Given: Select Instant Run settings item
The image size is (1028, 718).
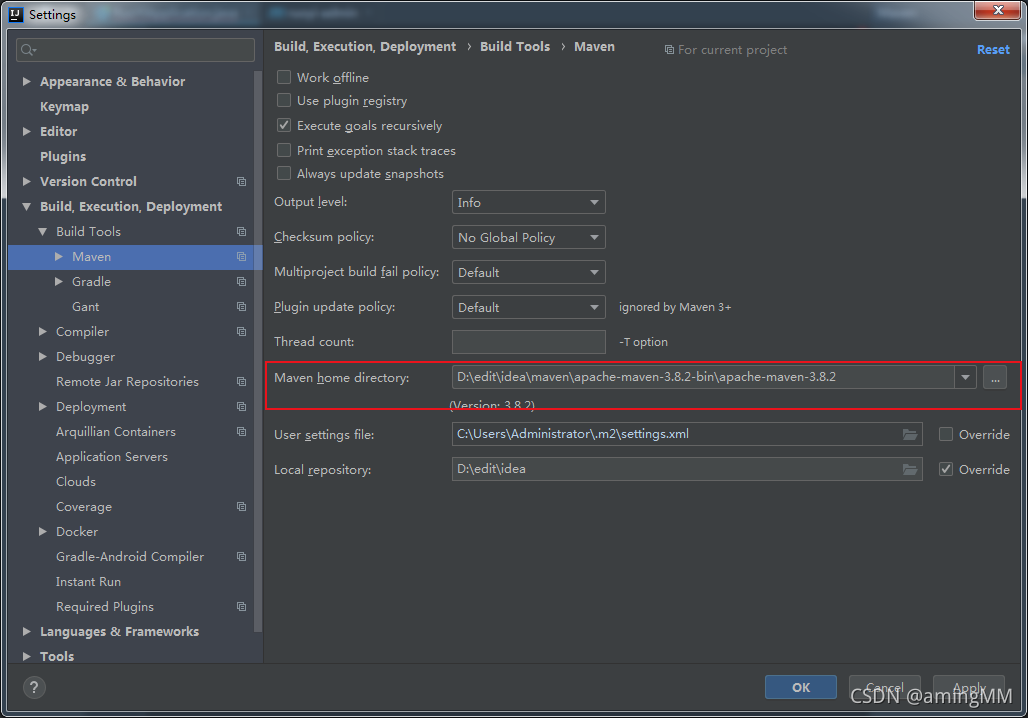Looking at the screenshot, I should point(89,582).
